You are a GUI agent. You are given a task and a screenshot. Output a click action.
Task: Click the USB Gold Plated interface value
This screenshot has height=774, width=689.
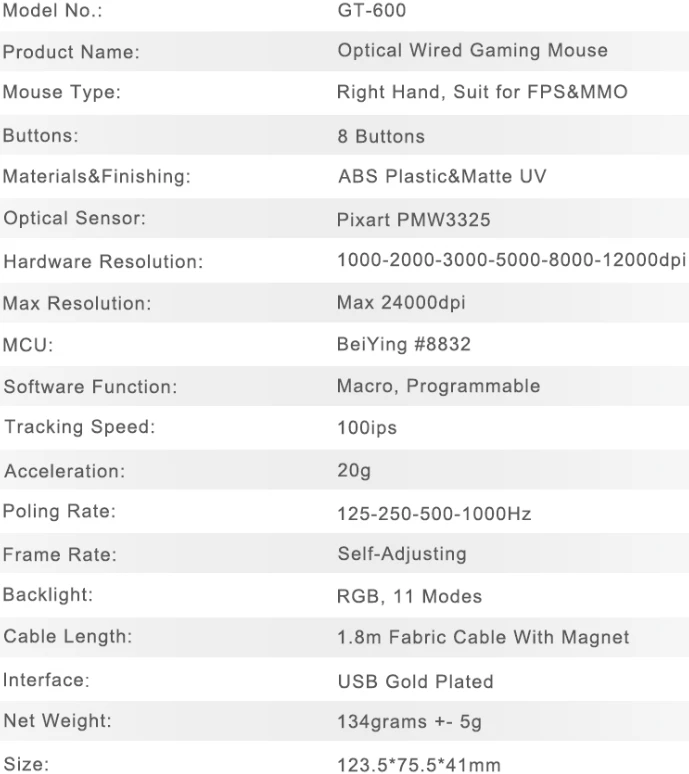416,682
